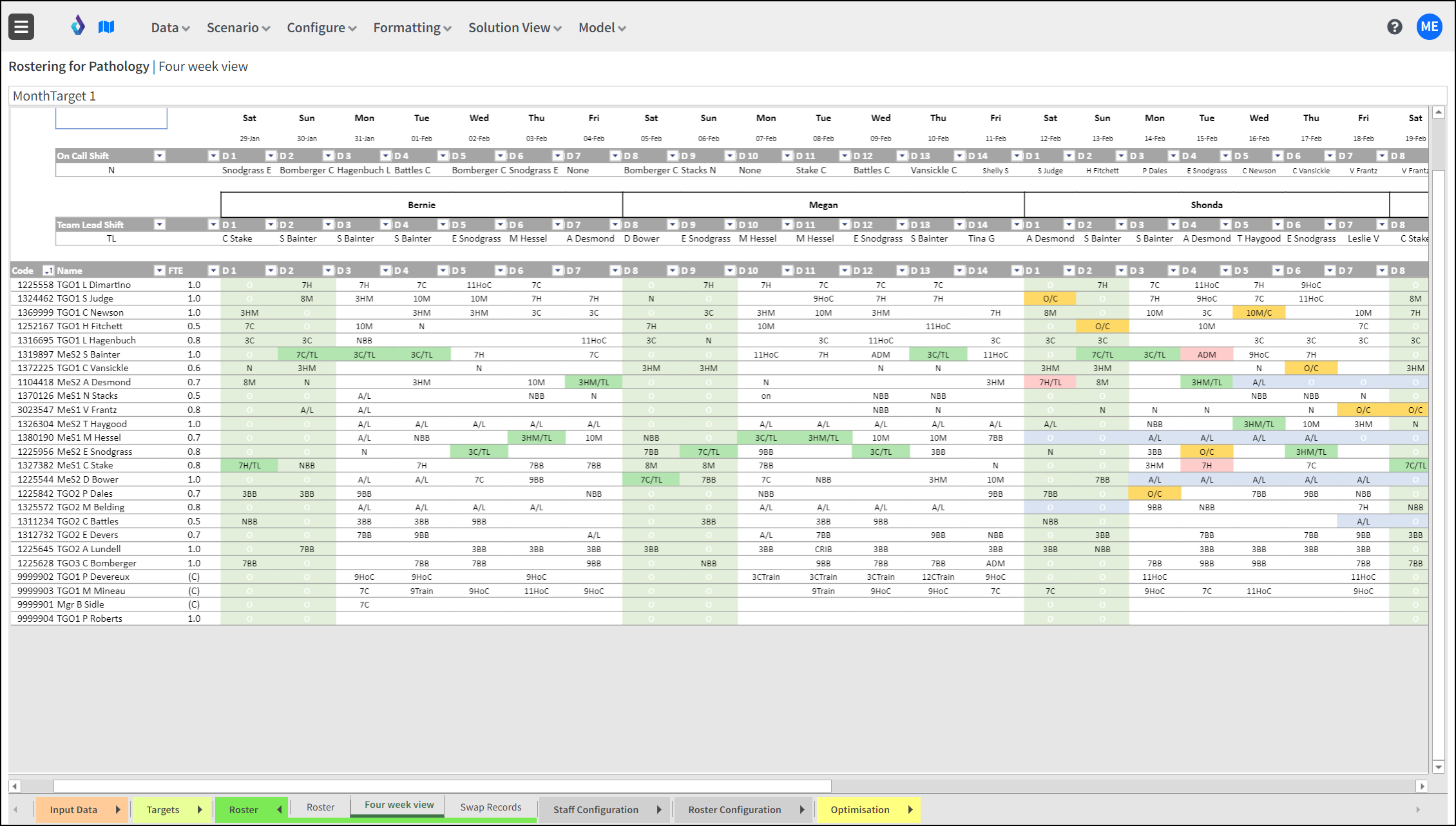Select the TGO1 L Dimartino row name
This screenshot has height=826, width=1456.
click(x=93, y=285)
